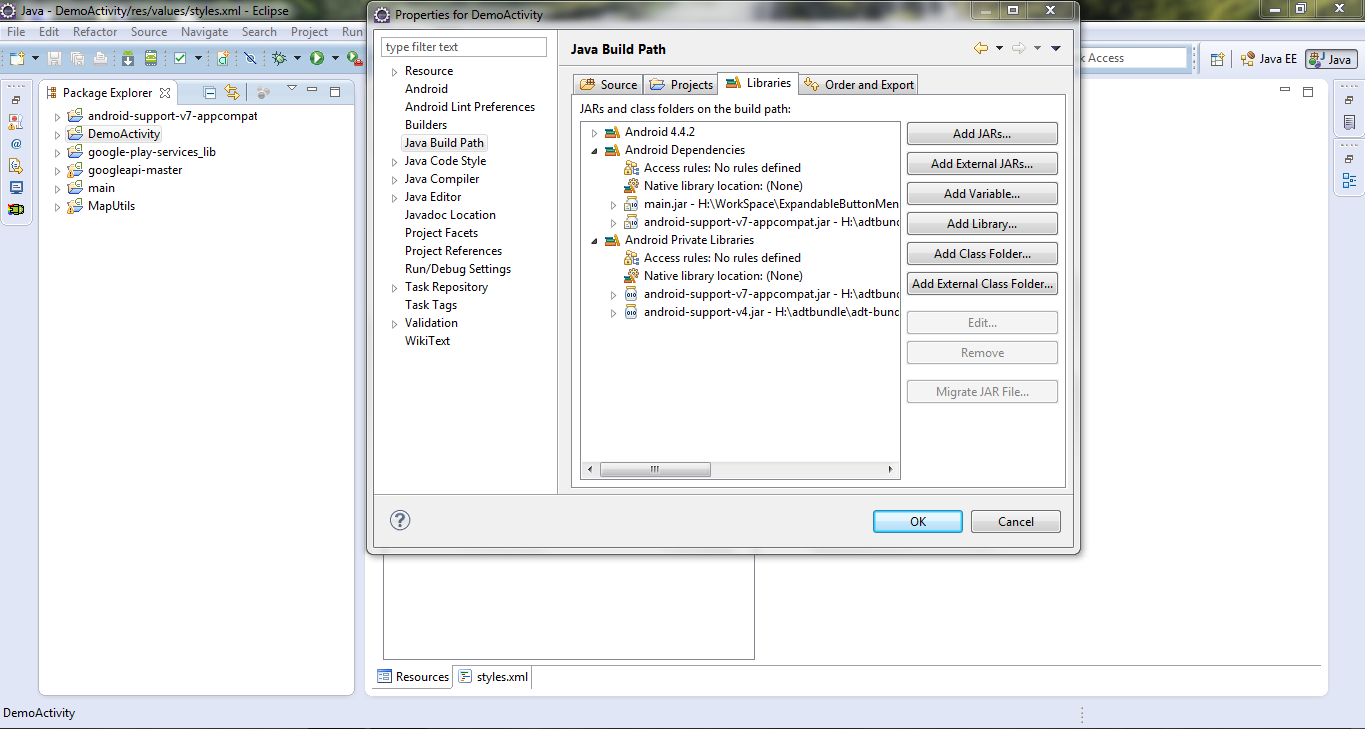This screenshot has width=1365, height=729.
Task: Click the Add Class Folder... button
Action: tap(982, 253)
